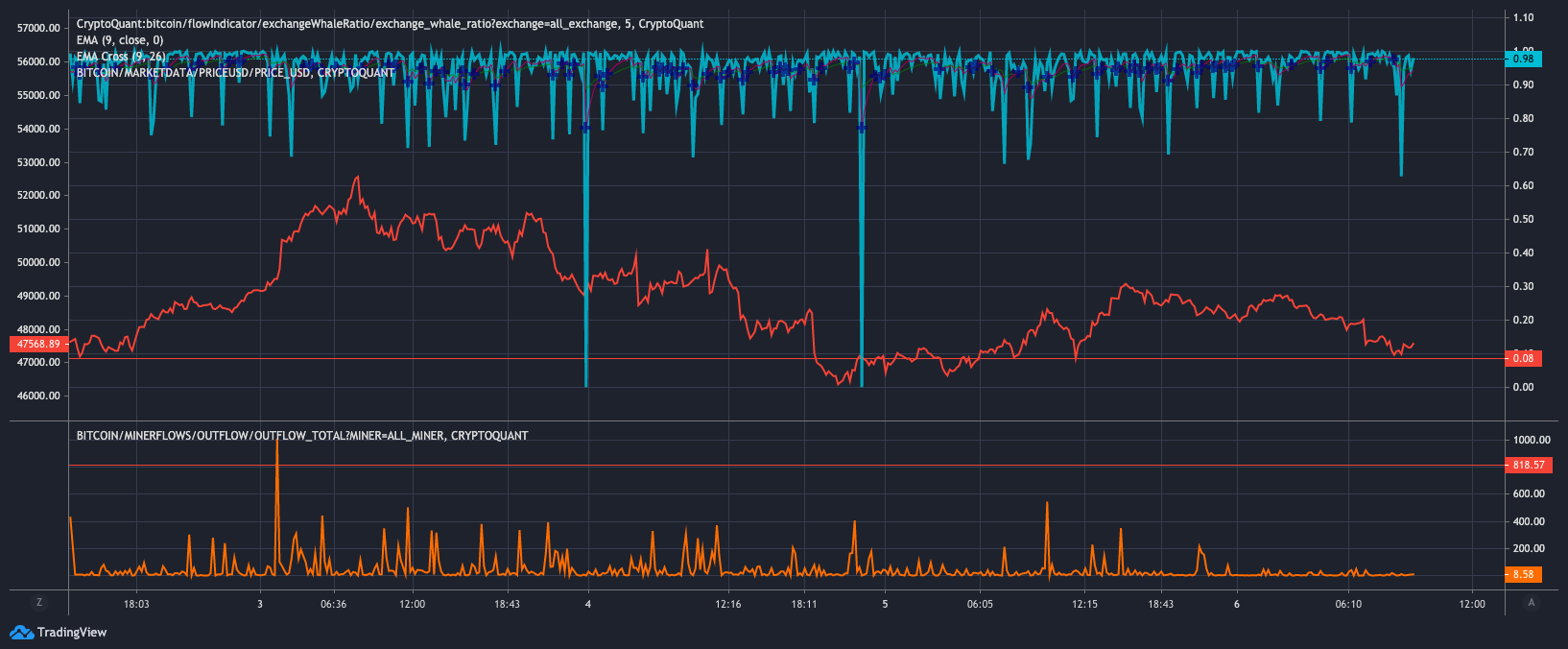Click the date 6 on time axis

pos(1237,604)
